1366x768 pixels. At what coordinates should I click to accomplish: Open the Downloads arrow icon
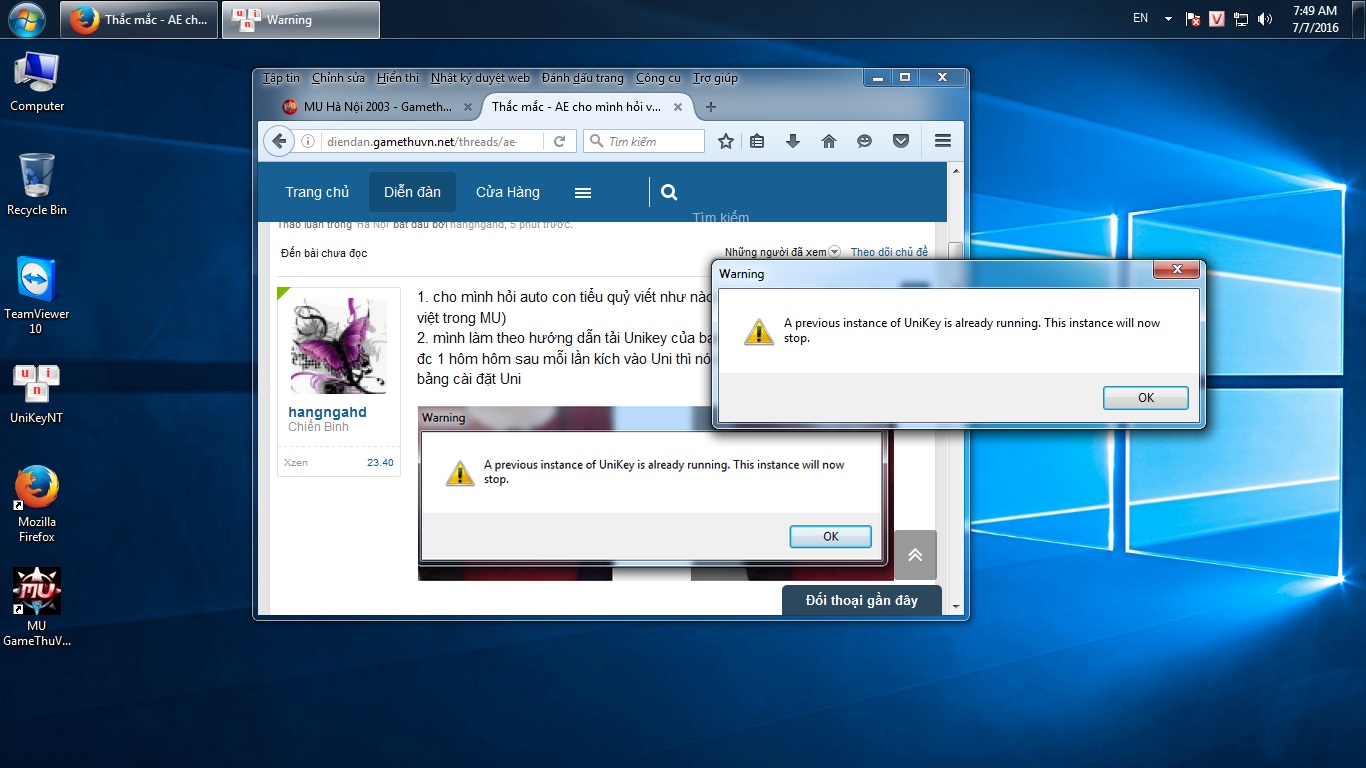tap(793, 141)
